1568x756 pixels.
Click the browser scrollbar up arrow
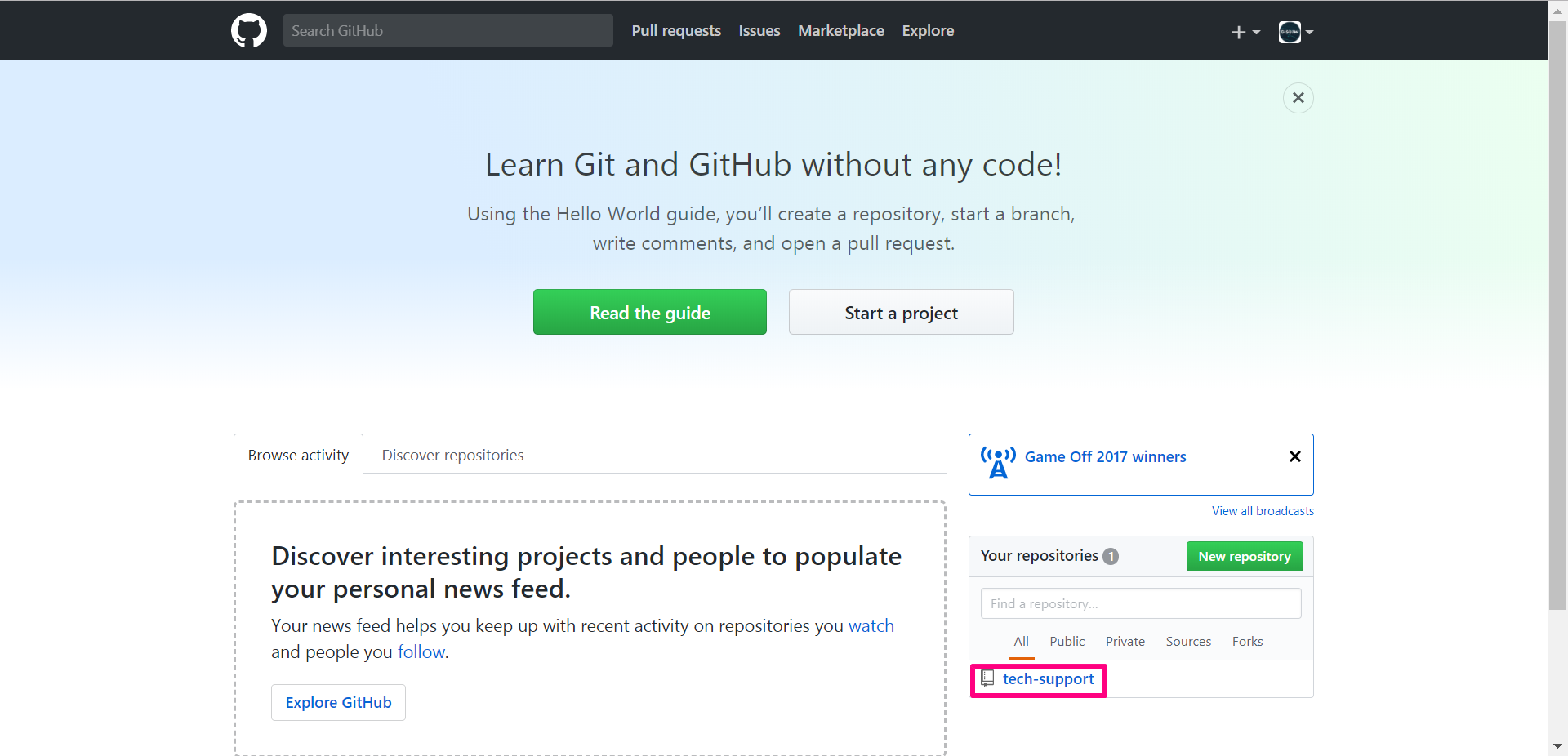click(1557, 10)
